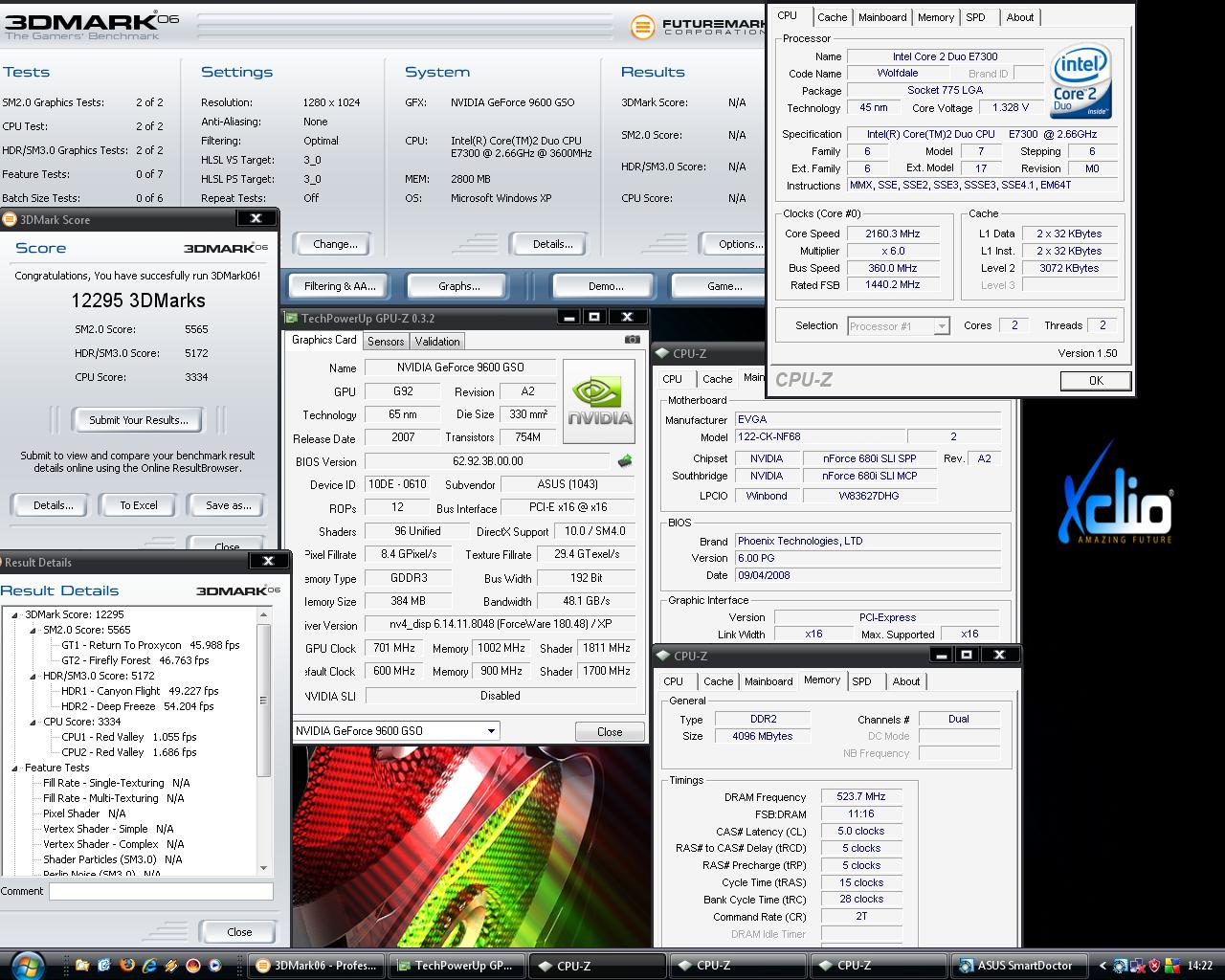Save BIOS using the green chip icon

[625, 461]
